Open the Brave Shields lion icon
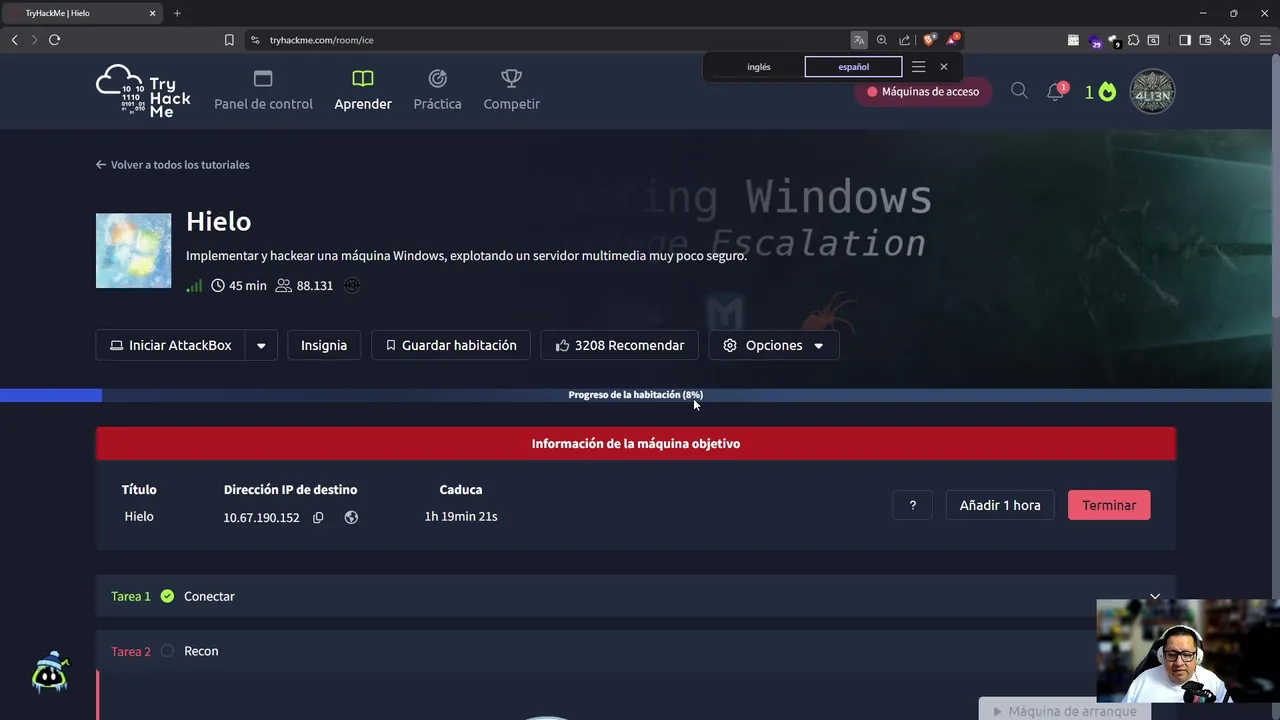The height and width of the screenshot is (720, 1280). (x=929, y=40)
